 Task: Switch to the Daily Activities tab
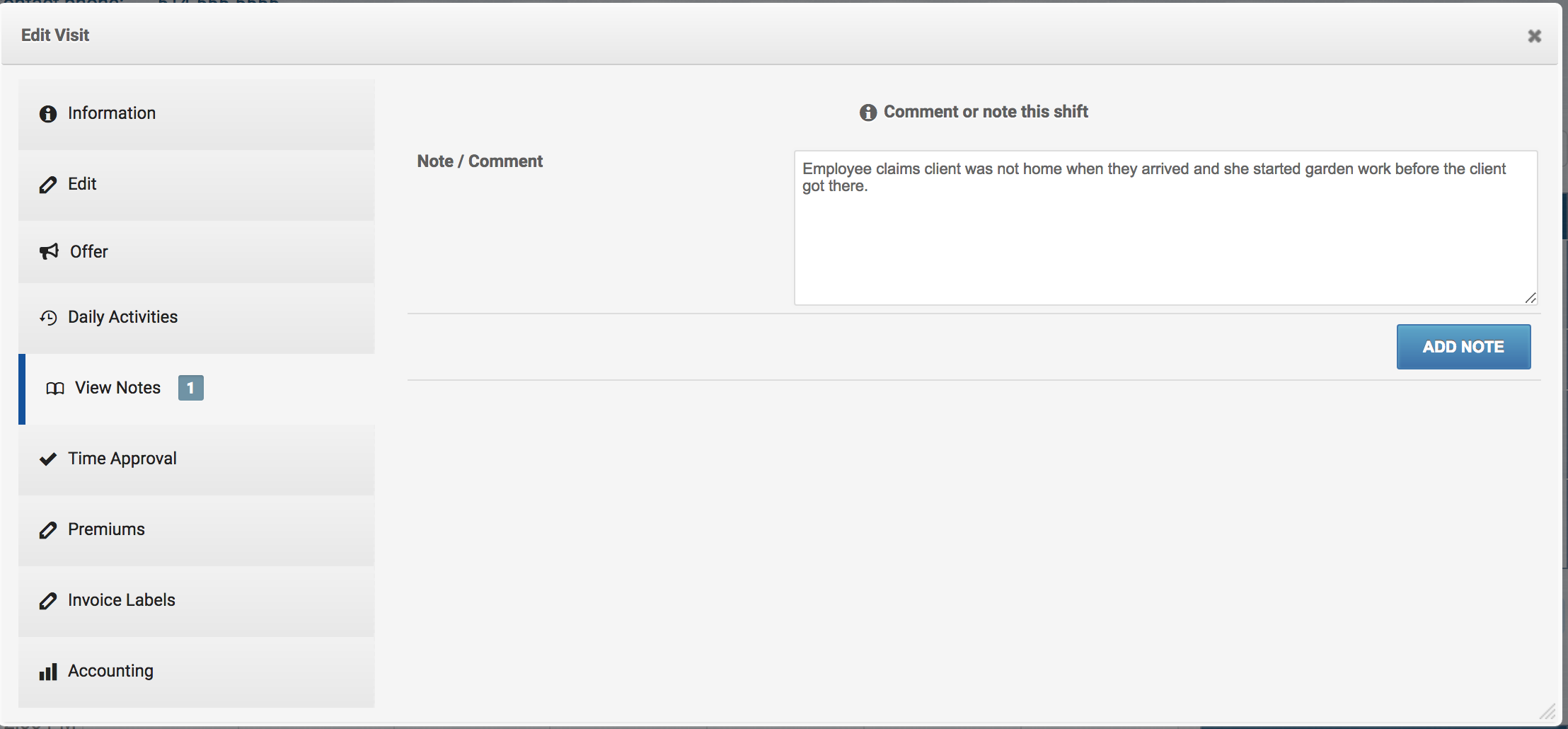[x=197, y=318]
